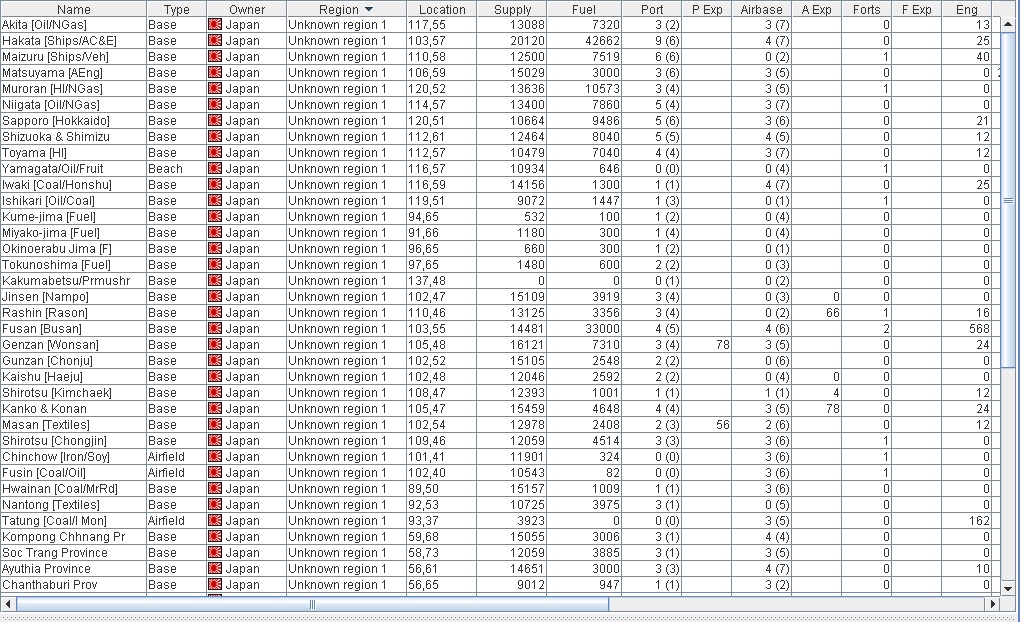Click Japan flag in Hakata row
The height and width of the screenshot is (622, 1020).
tap(215, 40)
